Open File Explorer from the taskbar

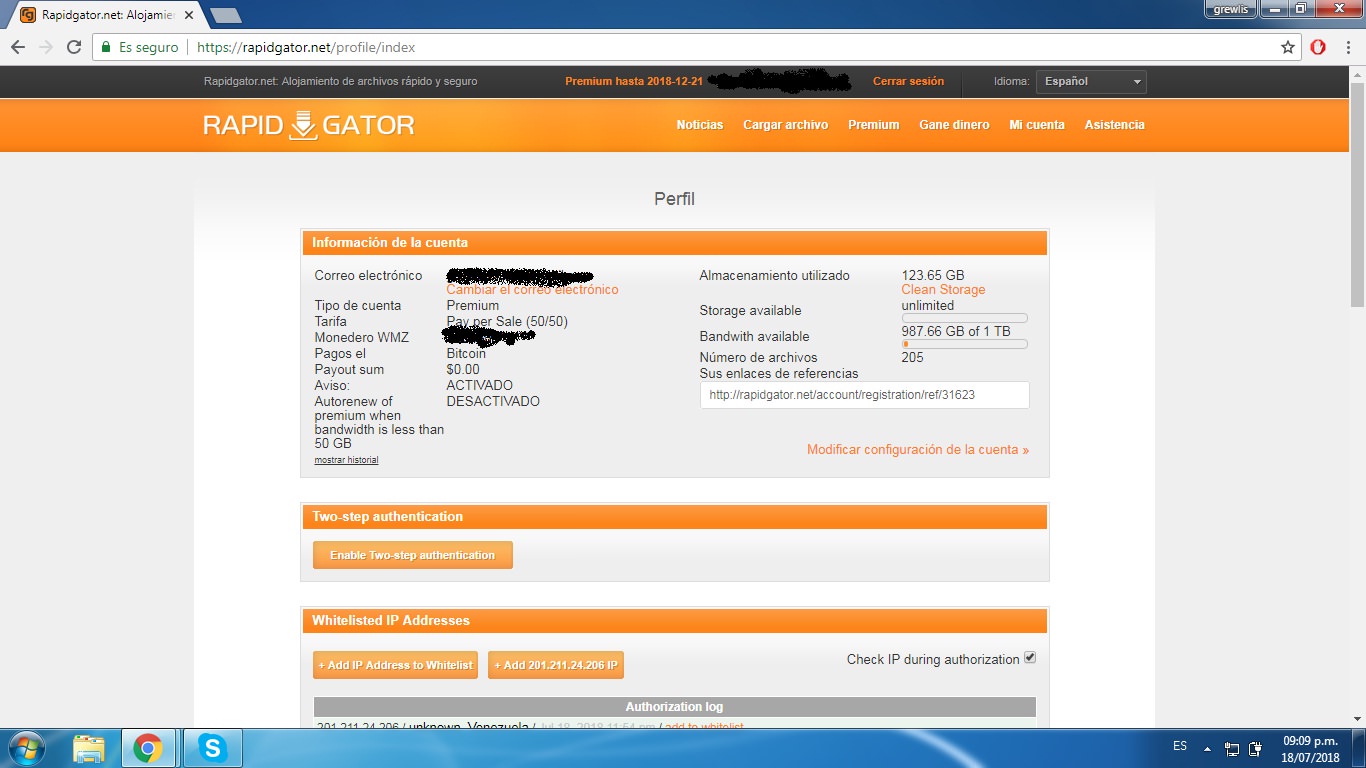(89, 747)
